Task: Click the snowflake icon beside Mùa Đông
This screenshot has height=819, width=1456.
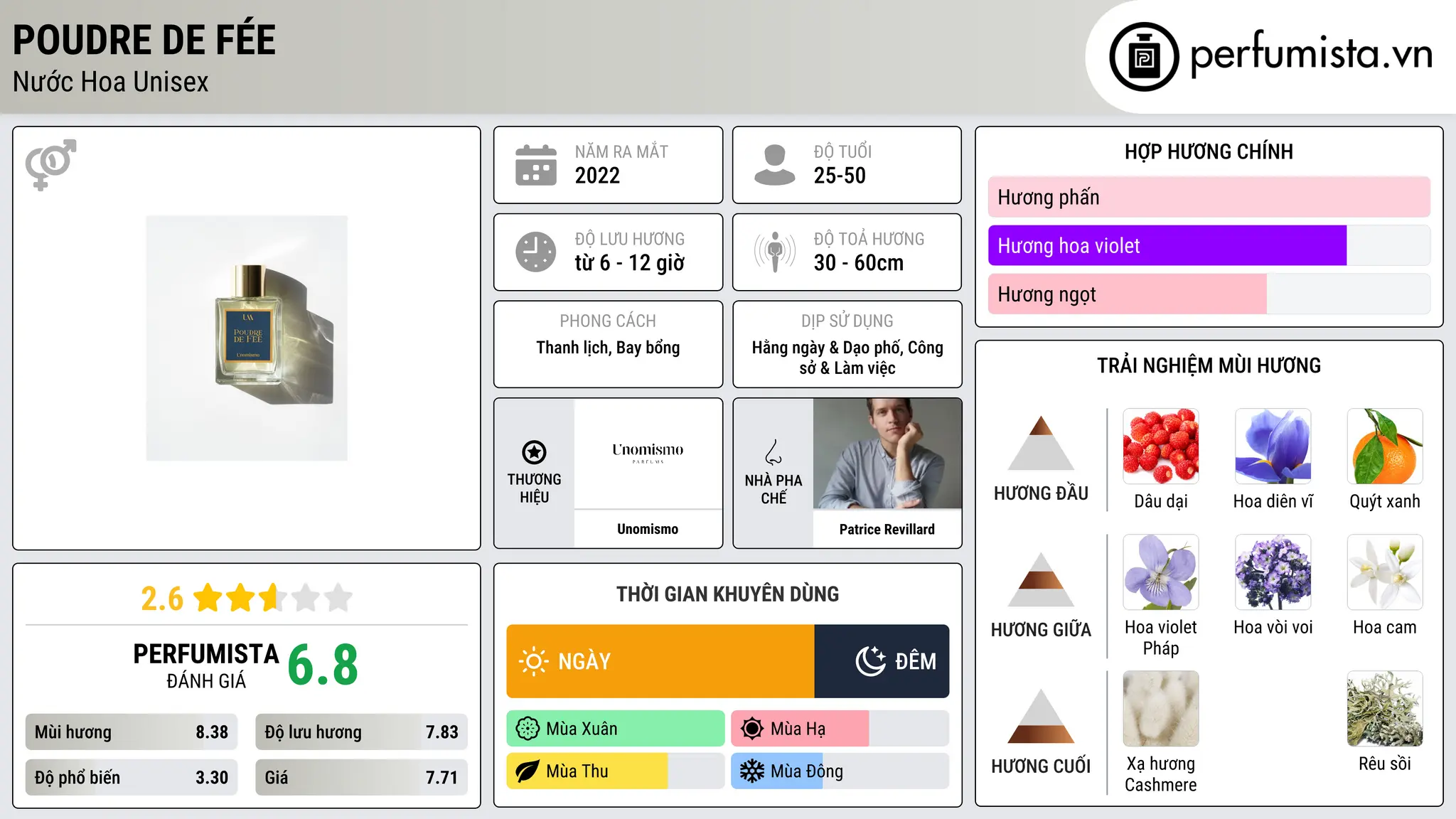Action: (x=751, y=771)
